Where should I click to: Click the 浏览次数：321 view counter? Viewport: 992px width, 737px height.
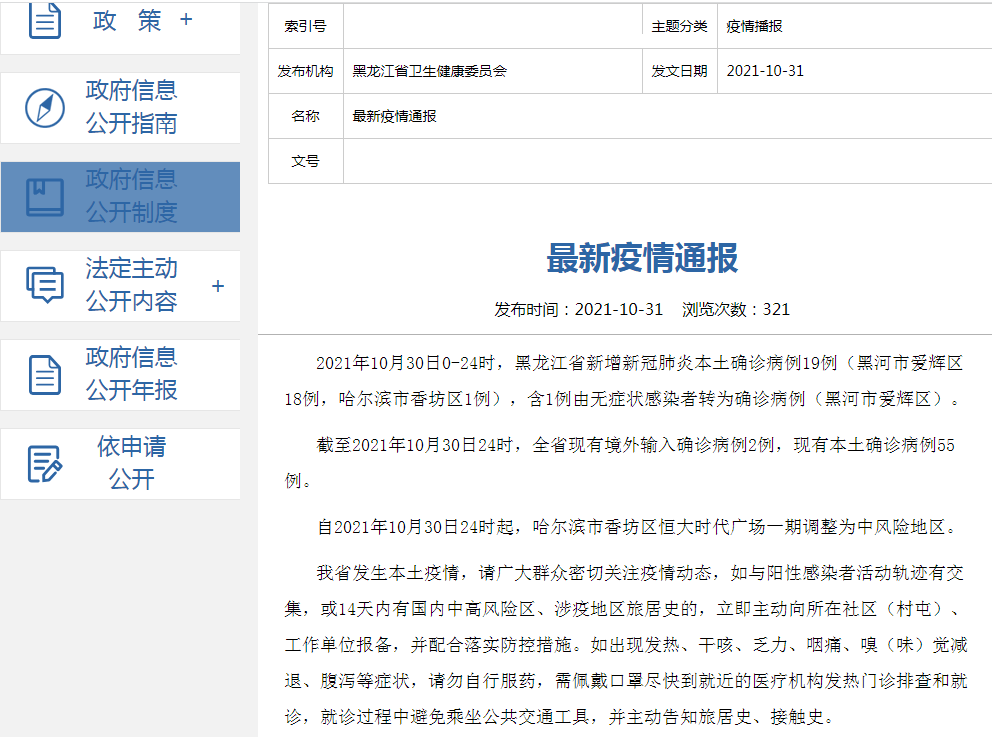click(x=736, y=309)
